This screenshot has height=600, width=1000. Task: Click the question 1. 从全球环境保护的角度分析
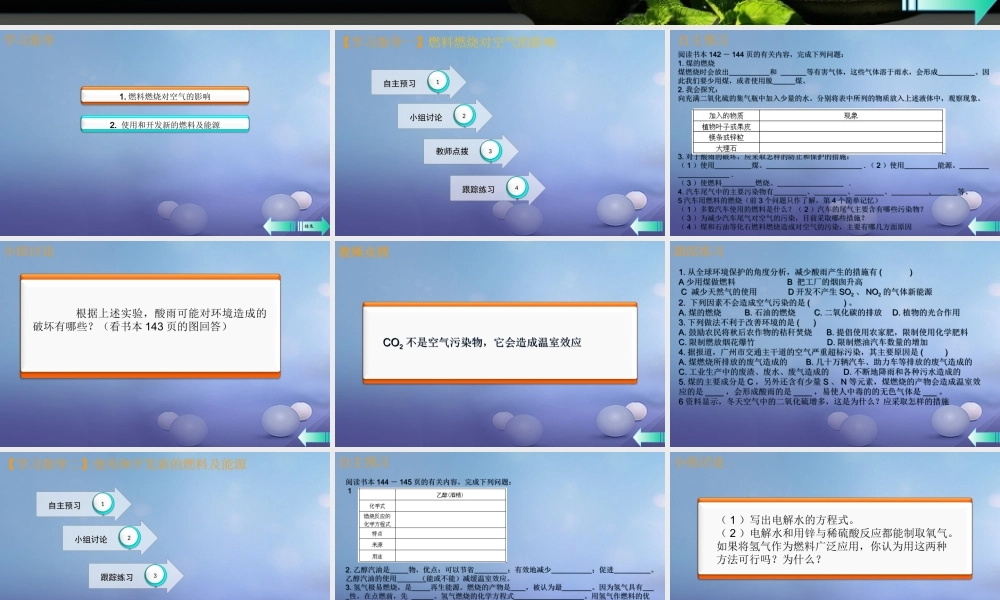click(x=795, y=272)
